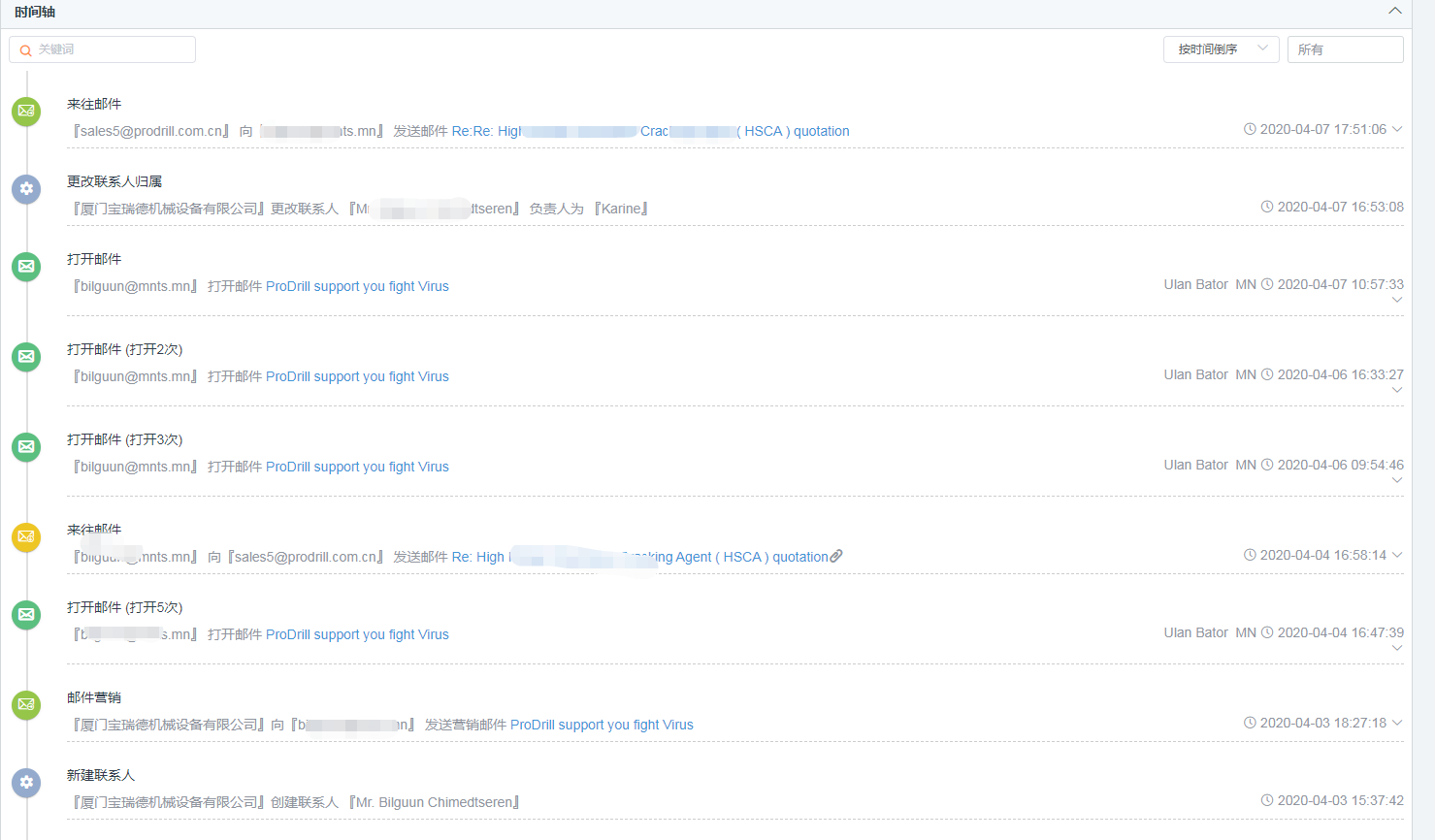
Task: Click the yellow mail icon for 2020-04-04 16:58:14 entry
Action: [26, 536]
